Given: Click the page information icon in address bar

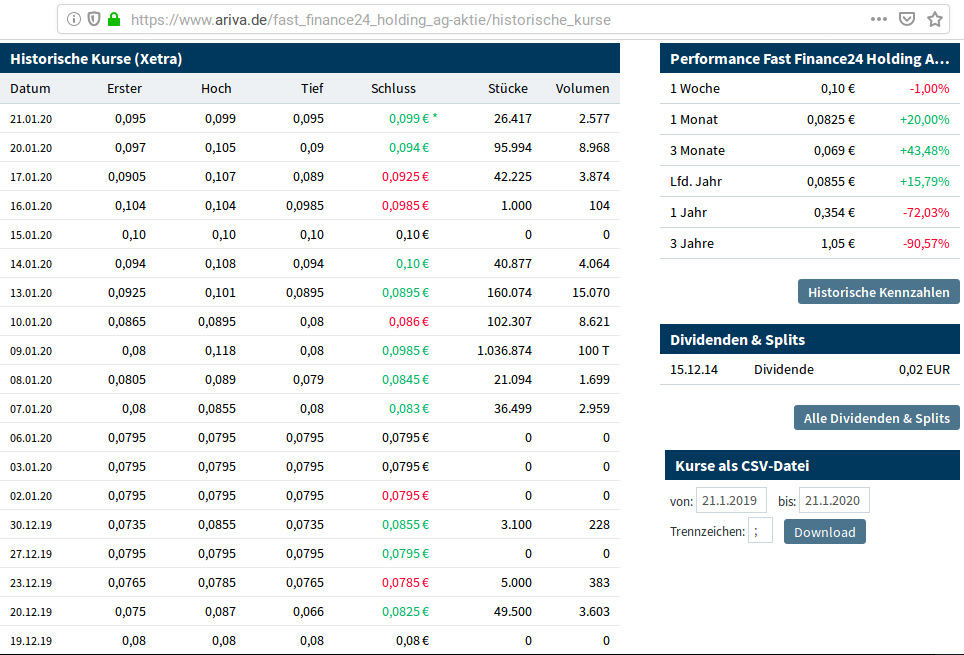Looking at the screenshot, I should click(x=74, y=19).
